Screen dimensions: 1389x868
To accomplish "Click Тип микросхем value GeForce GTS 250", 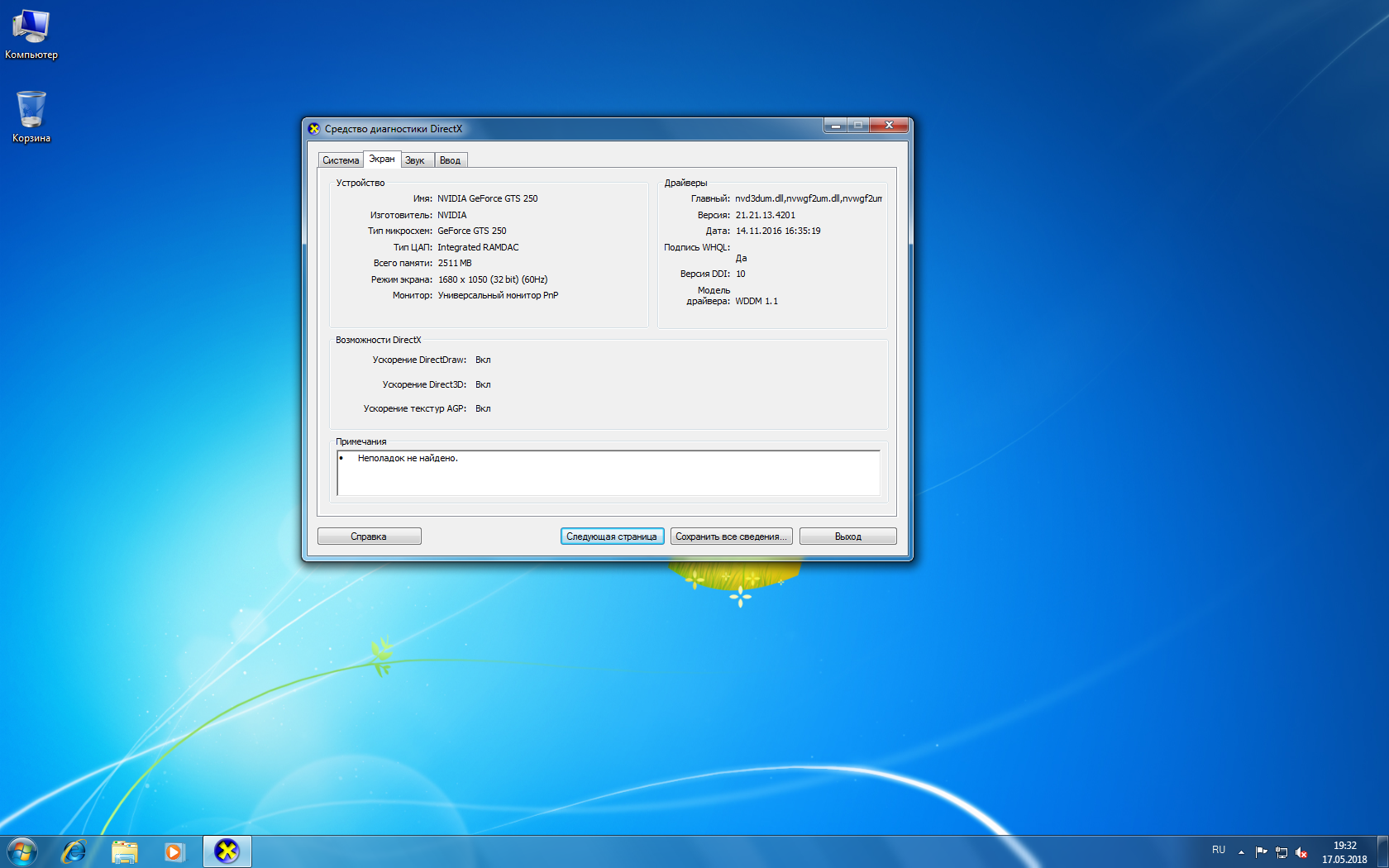I will click(x=472, y=231).
